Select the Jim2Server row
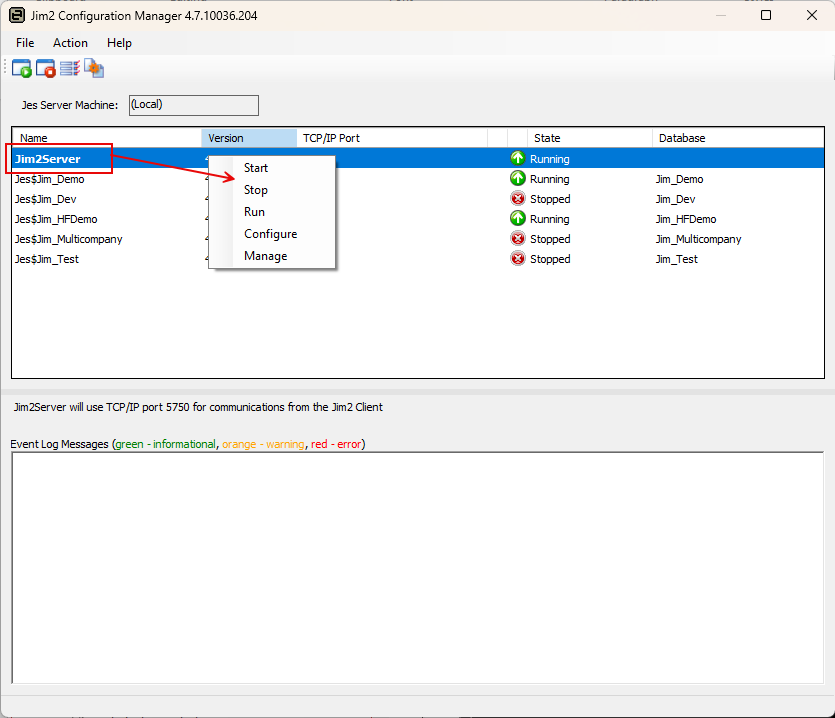This screenshot has height=718, width=835. (418, 159)
